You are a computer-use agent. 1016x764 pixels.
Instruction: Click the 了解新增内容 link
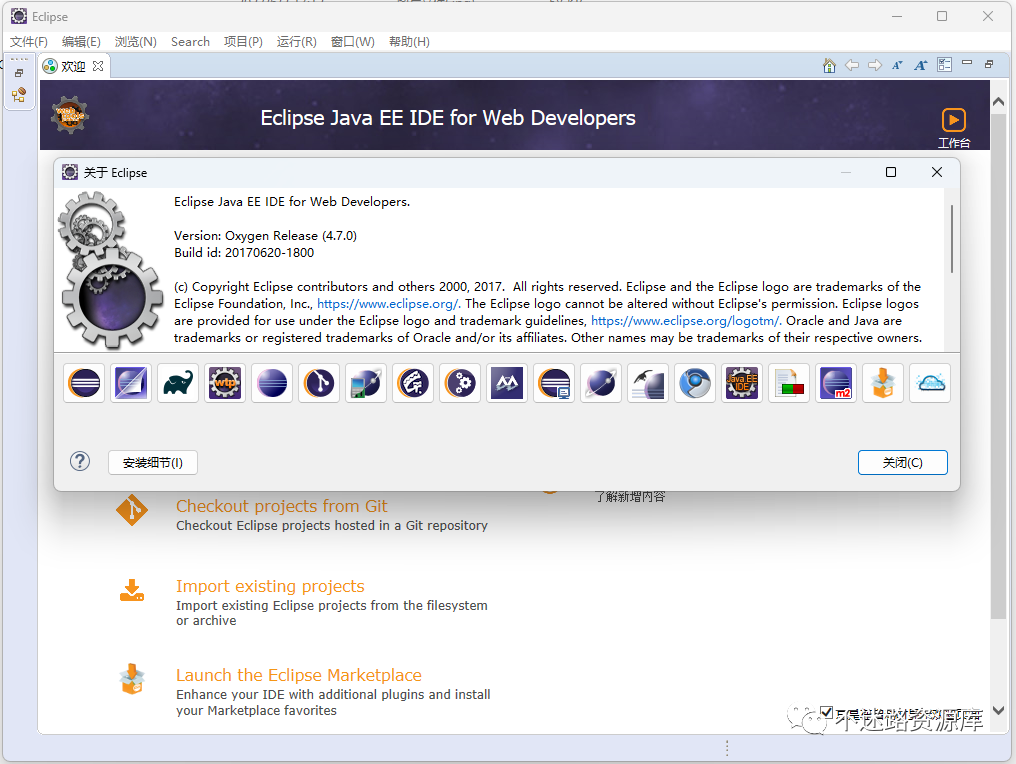pyautogui.click(x=630, y=497)
